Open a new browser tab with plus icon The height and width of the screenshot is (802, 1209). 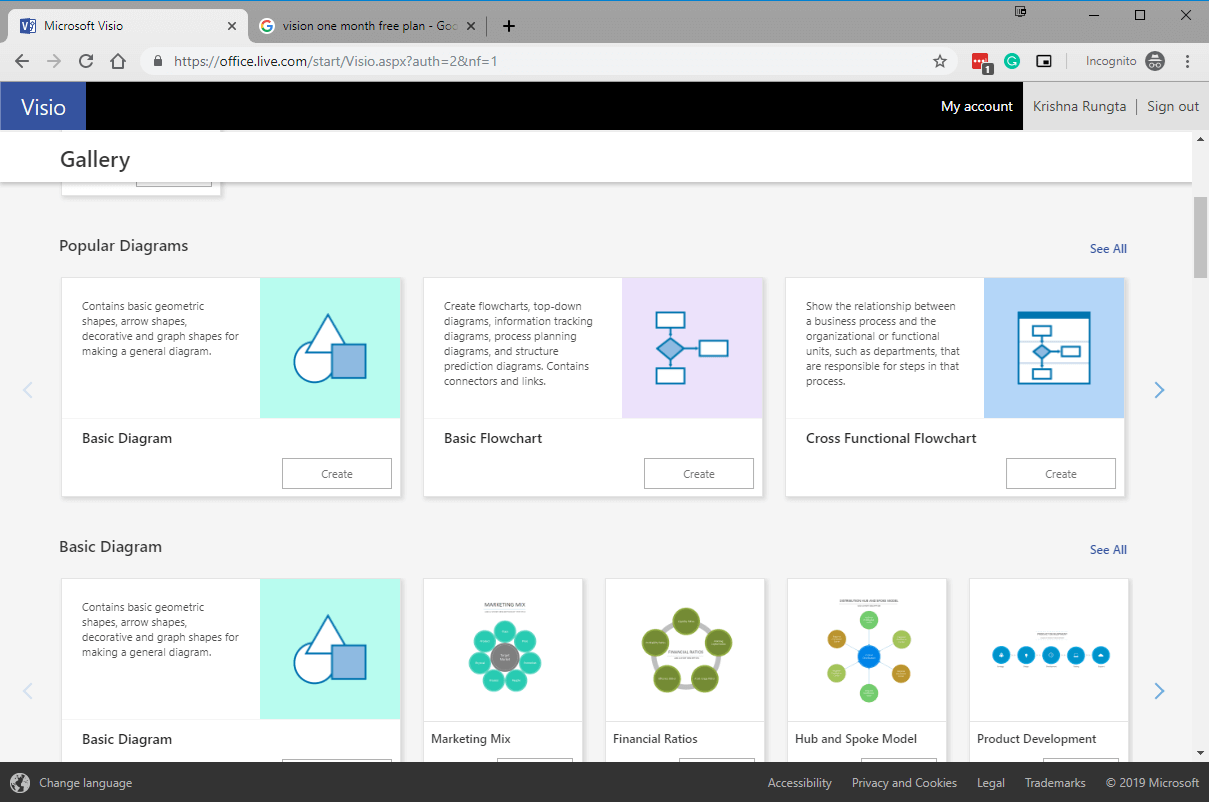[x=509, y=26]
